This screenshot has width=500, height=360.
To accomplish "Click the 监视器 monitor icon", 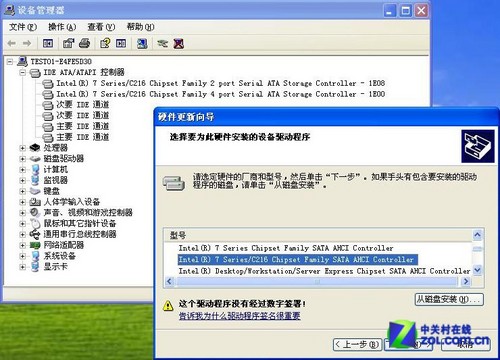I will [35, 180].
